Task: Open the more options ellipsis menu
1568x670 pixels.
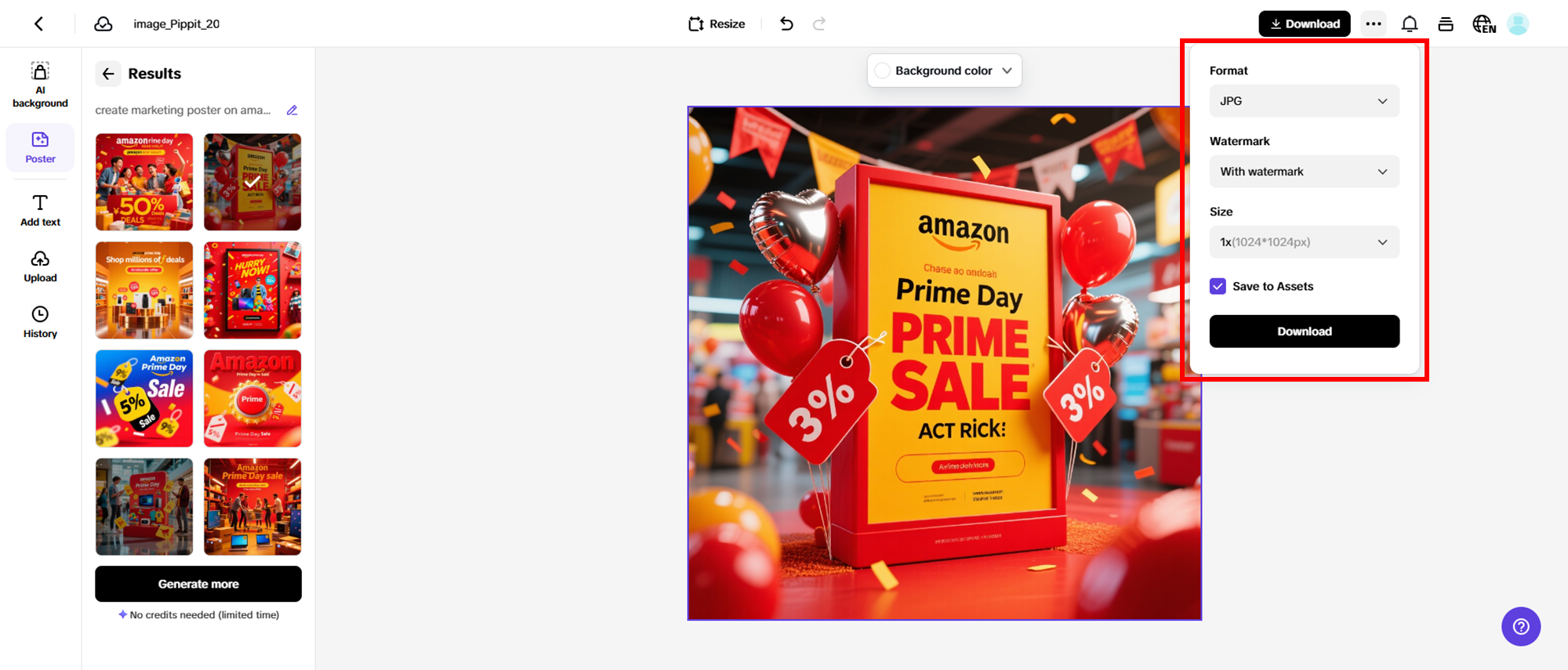Action: pos(1374,24)
